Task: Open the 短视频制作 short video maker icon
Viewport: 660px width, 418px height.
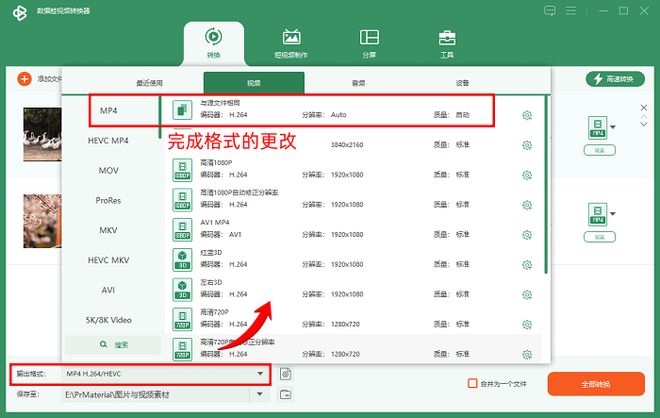Action: coord(291,41)
